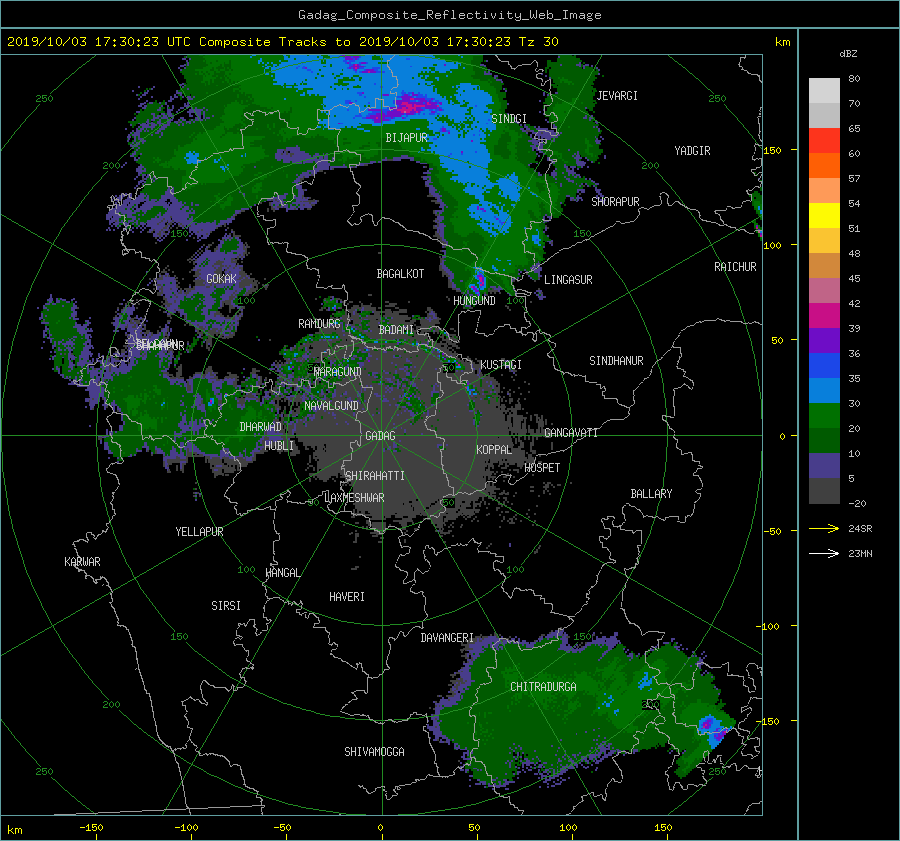Click the 150 tick on right axis
The image size is (900, 841).
coord(772,150)
